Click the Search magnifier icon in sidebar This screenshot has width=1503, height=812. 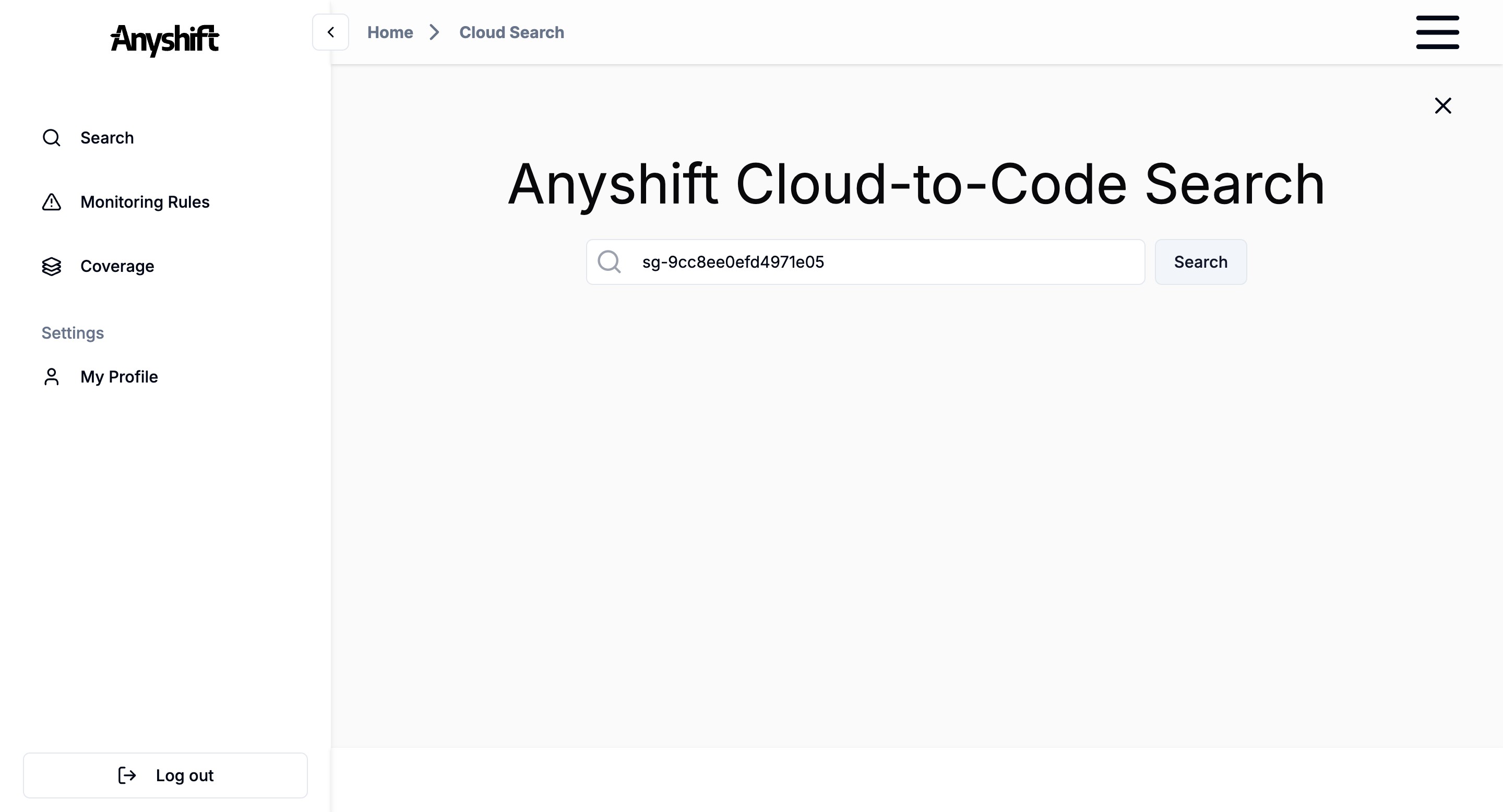(x=51, y=138)
